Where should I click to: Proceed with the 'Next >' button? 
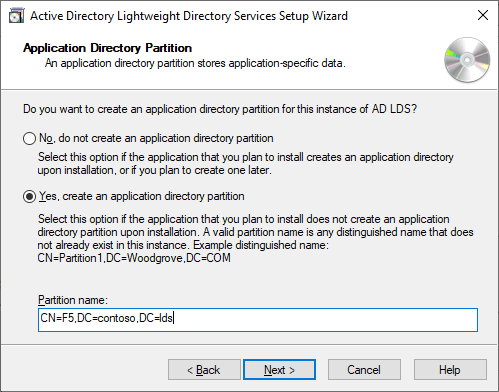(x=279, y=369)
